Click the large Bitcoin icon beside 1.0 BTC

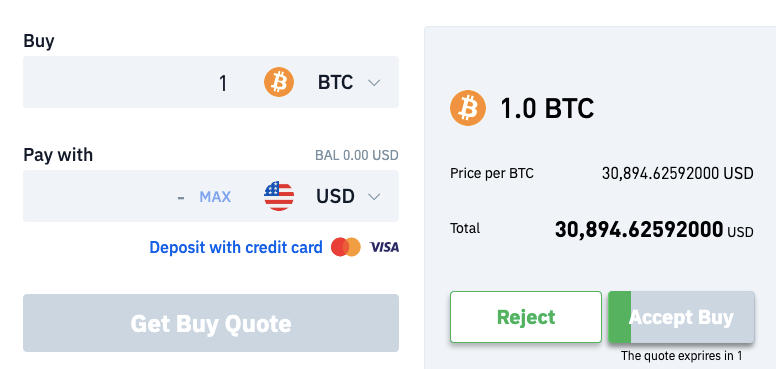click(x=468, y=108)
